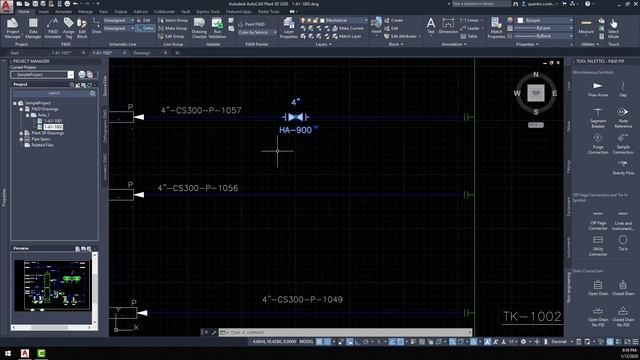
Task: Click the Draw schematic line tool
Action: click(96, 25)
